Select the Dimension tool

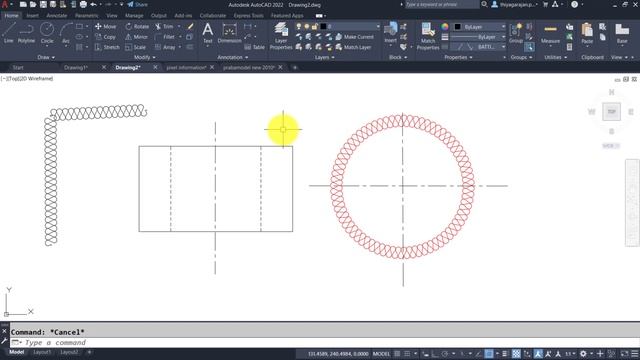[229, 33]
